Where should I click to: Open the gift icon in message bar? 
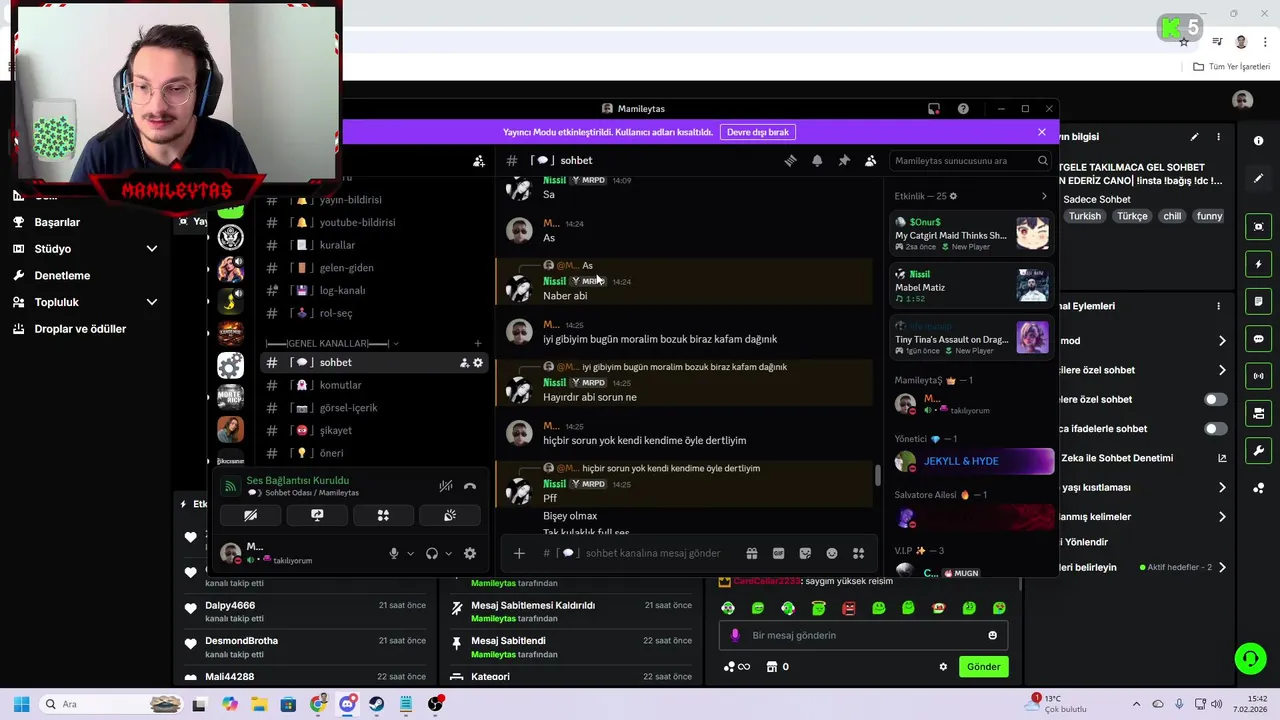(x=752, y=553)
